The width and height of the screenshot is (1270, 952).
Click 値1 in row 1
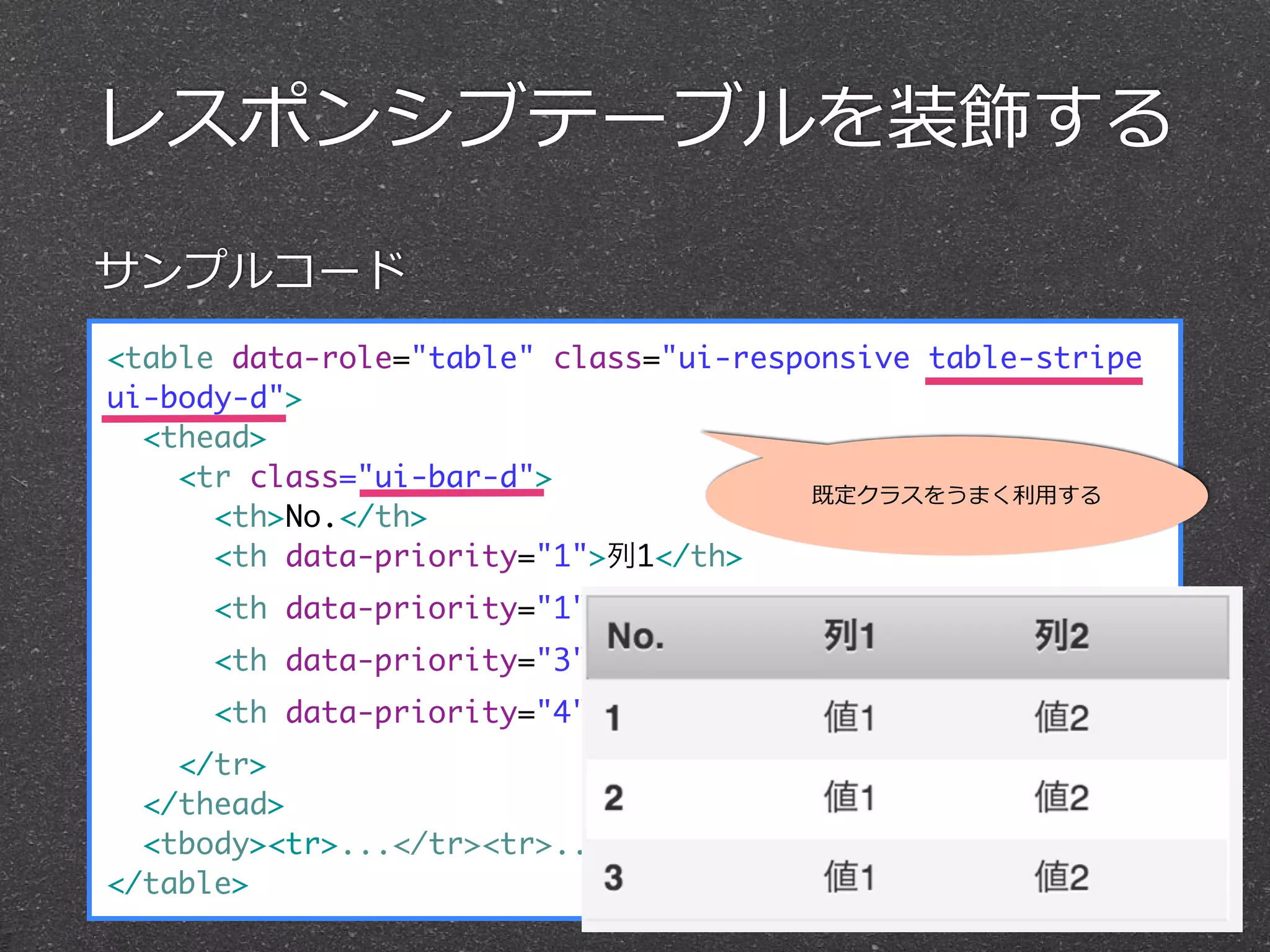tap(849, 717)
